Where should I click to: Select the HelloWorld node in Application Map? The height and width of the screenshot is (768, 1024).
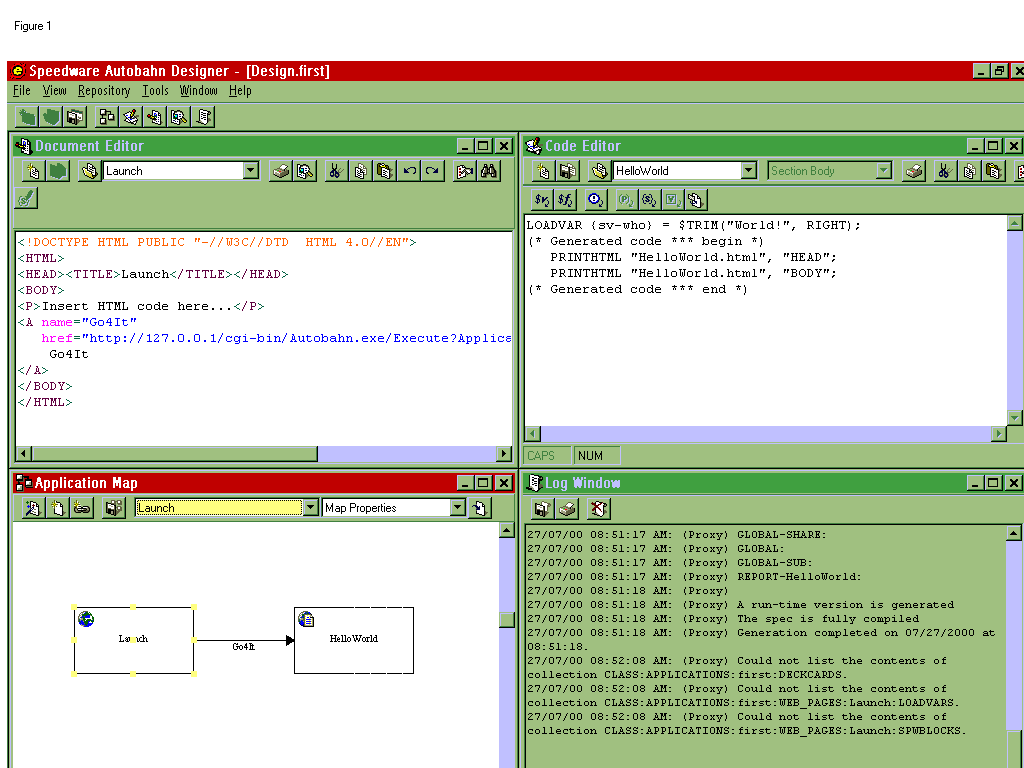coord(354,640)
